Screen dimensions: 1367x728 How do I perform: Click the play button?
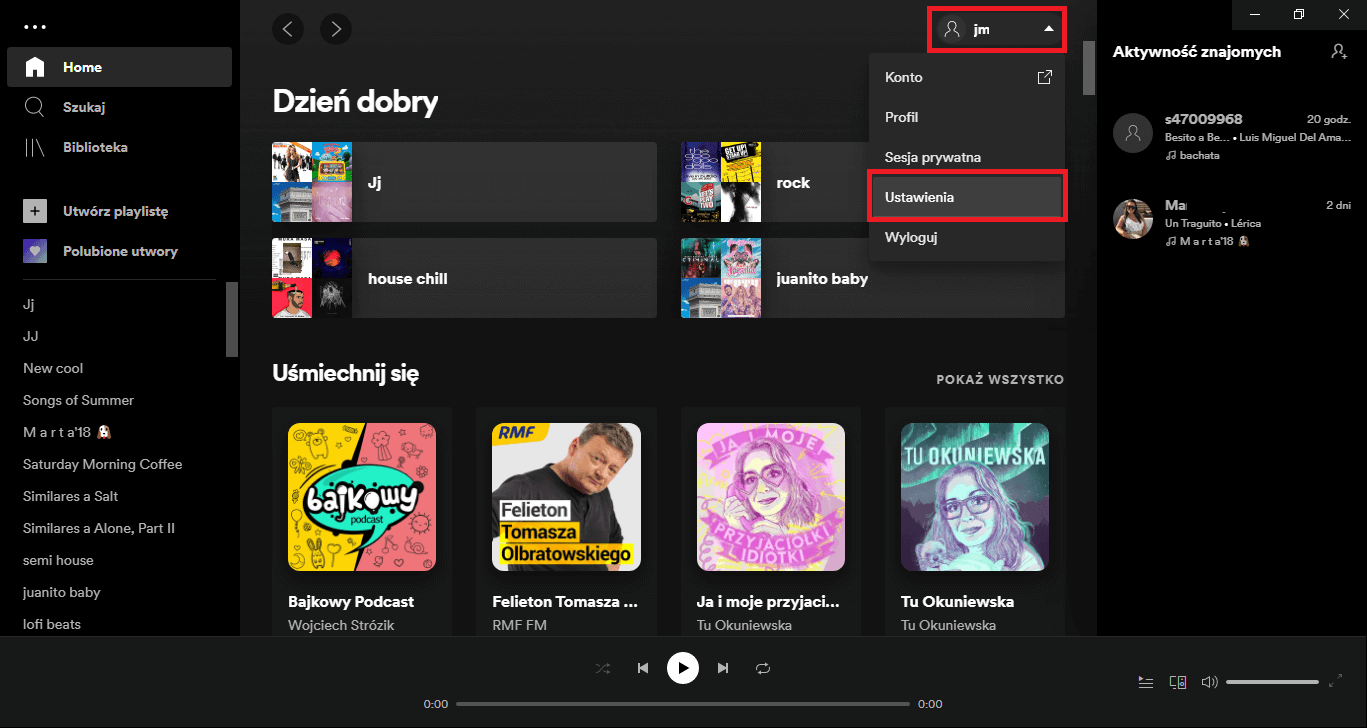click(683, 667)
